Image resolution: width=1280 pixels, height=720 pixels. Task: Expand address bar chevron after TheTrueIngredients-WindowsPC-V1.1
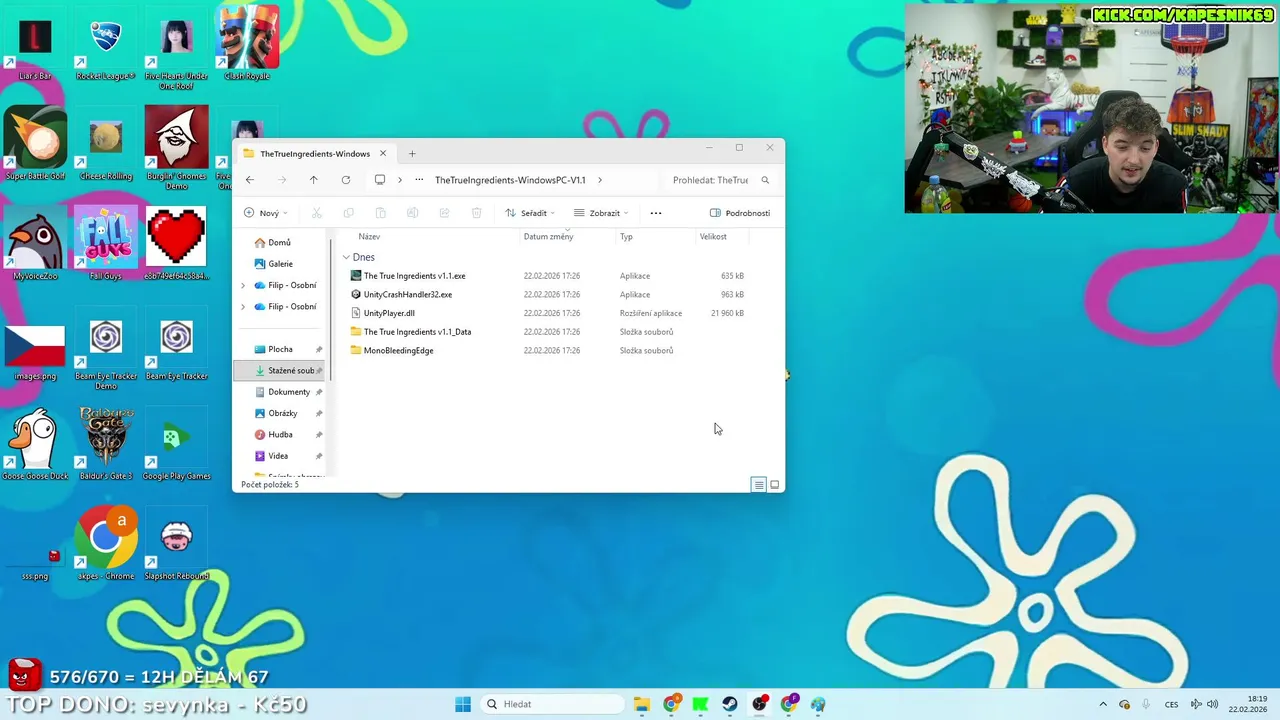pyautogui.click(x=600, y=180)
